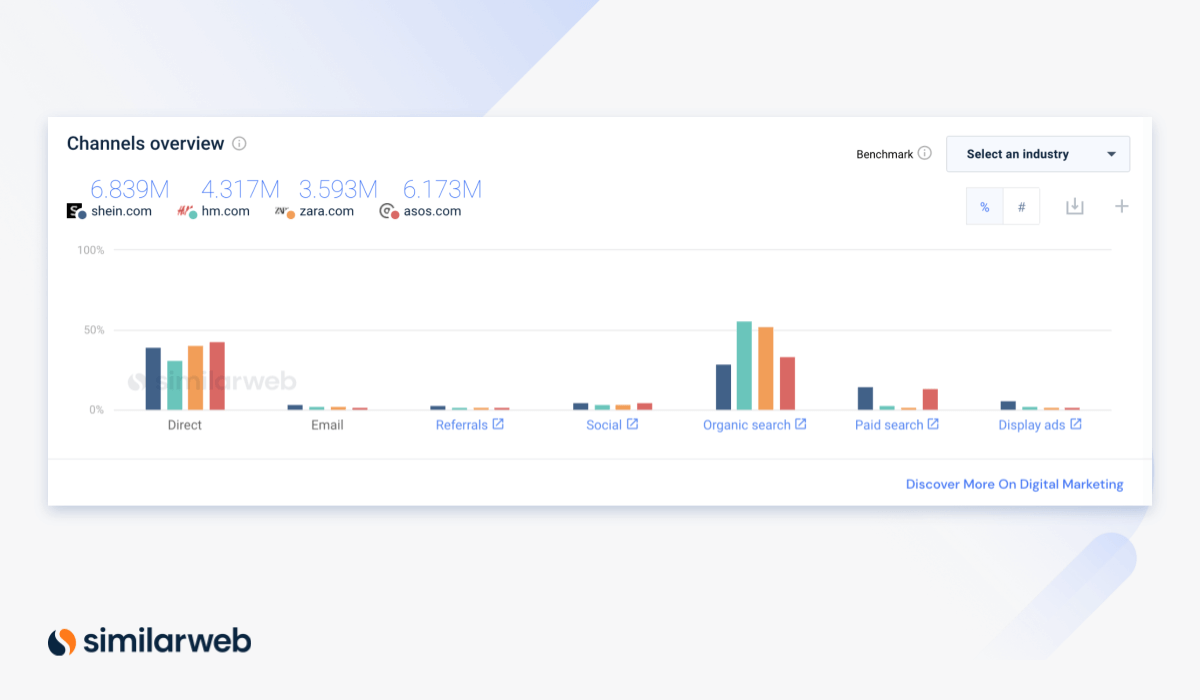Open the Paid search channel link
This screenshot has height=700, width=1200.
[888, 425]
